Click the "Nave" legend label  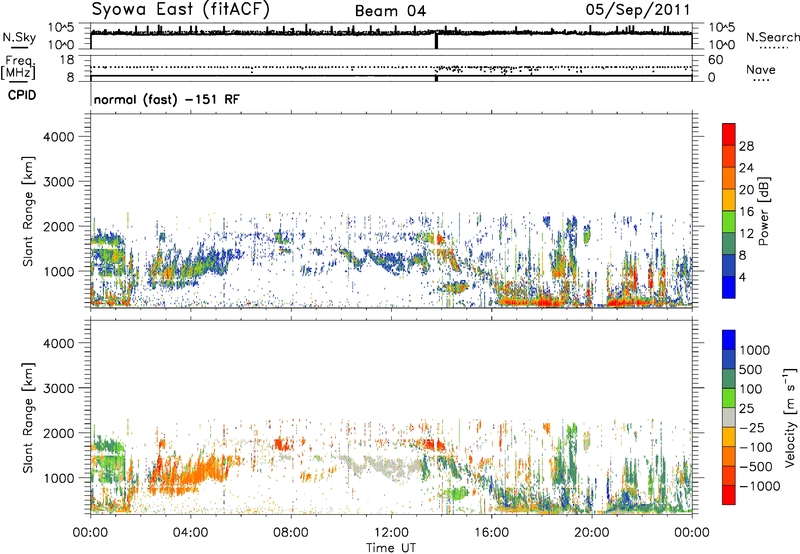click(761, 70)
